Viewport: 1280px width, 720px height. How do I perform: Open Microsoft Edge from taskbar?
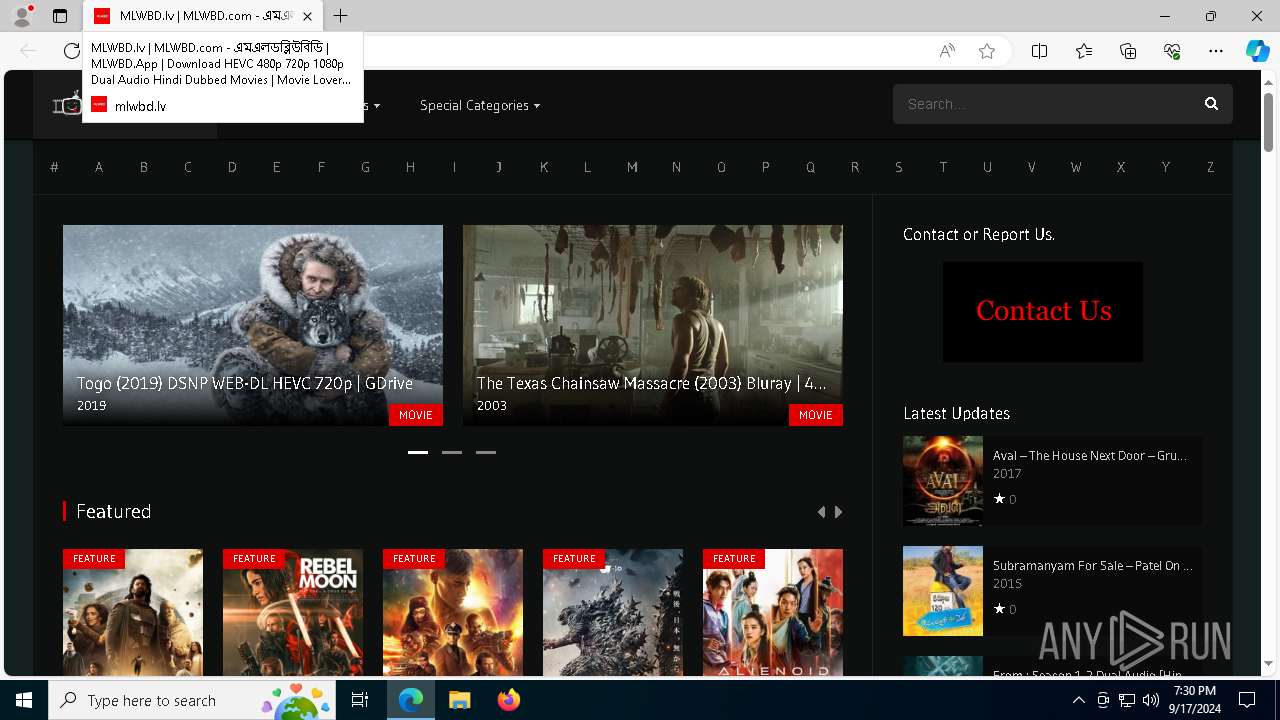[x=411, y=700]
